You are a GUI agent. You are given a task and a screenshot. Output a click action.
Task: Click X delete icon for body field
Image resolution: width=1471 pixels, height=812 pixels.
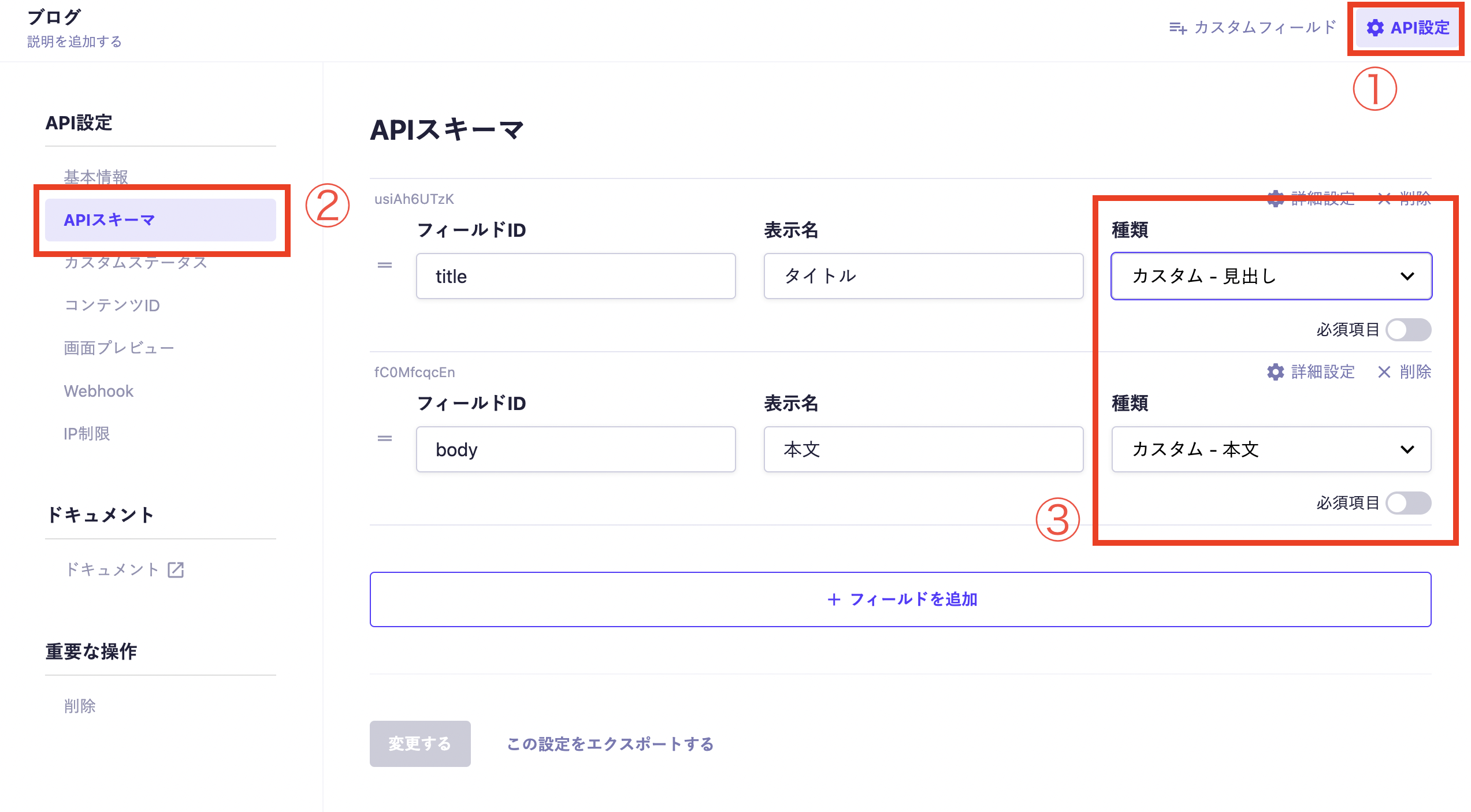1384,372
